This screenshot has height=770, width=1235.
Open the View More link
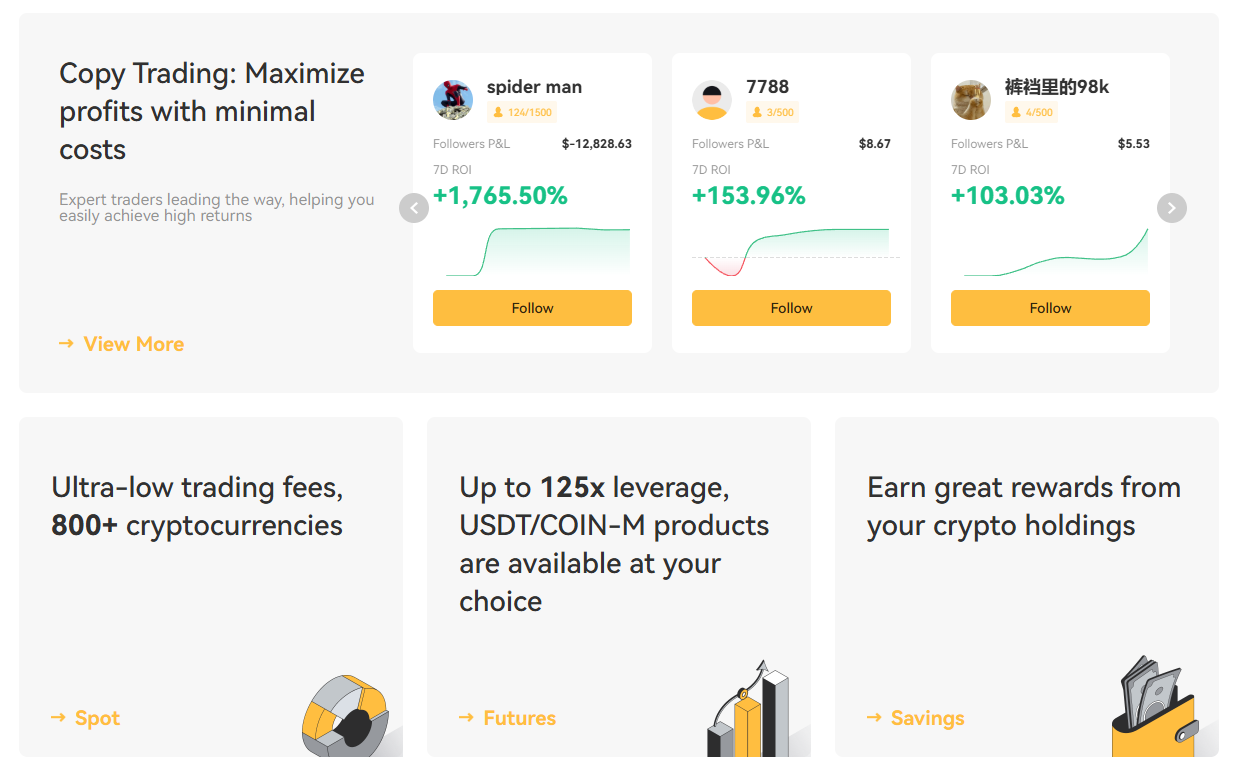click(x=121, y=344)
